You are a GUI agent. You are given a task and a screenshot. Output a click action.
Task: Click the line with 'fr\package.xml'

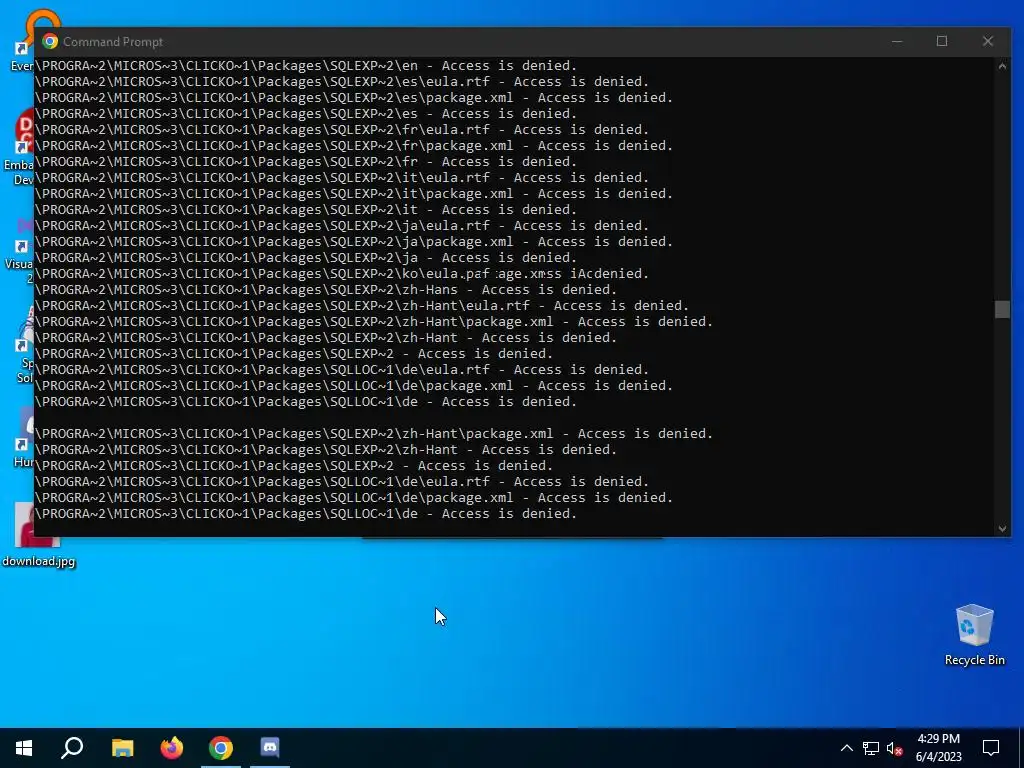(354, 146)
